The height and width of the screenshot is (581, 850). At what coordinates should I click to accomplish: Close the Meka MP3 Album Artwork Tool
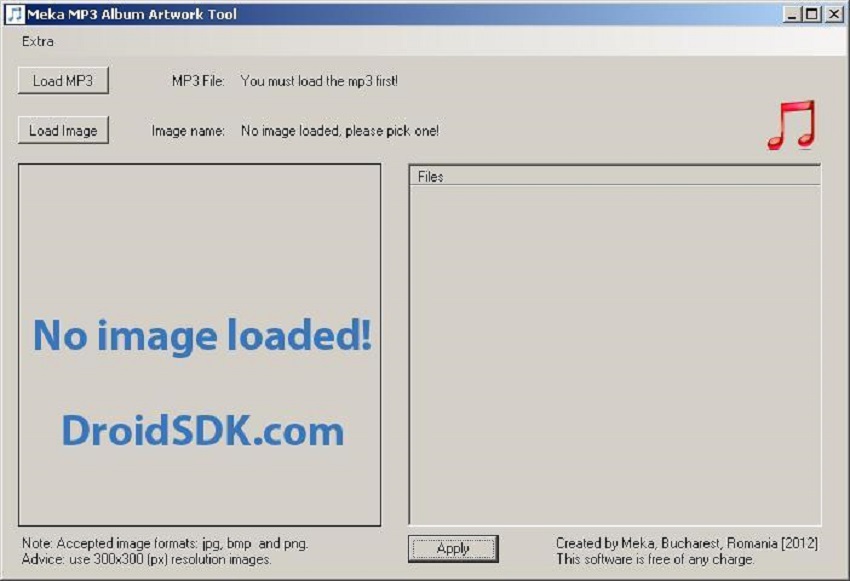834,14
